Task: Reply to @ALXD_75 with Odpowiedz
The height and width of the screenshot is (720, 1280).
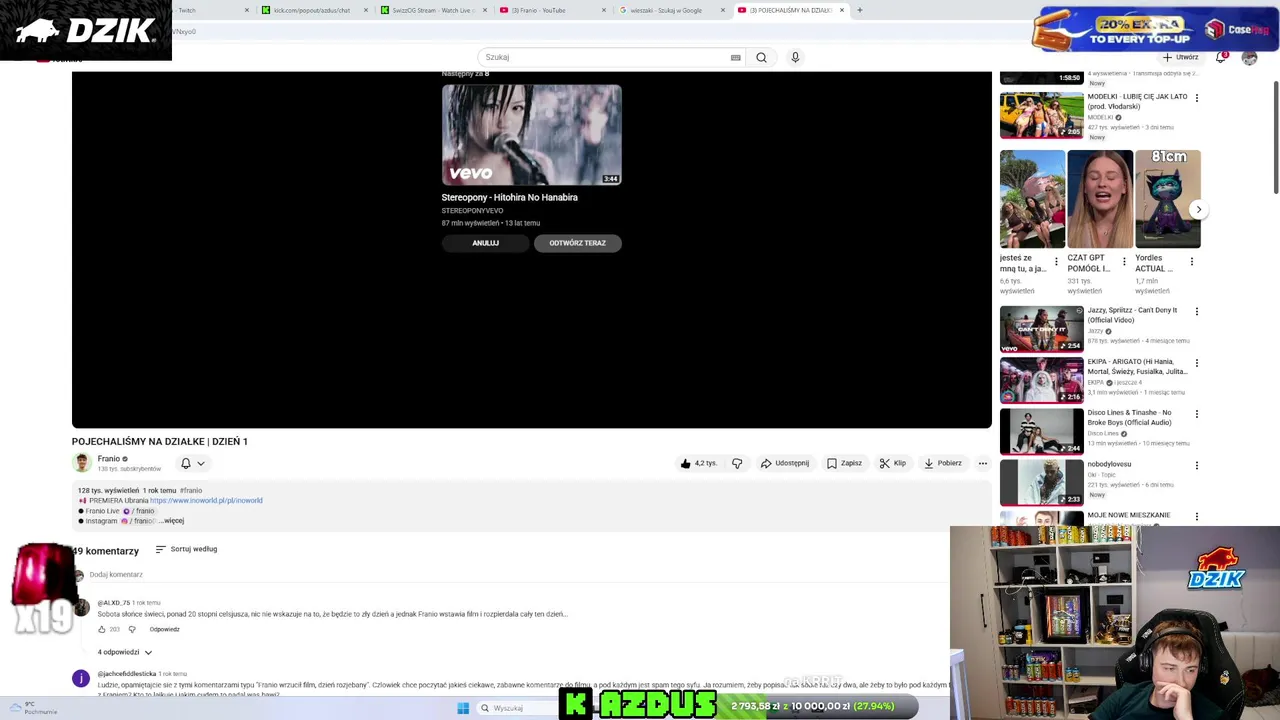Action: coord(165,629)
